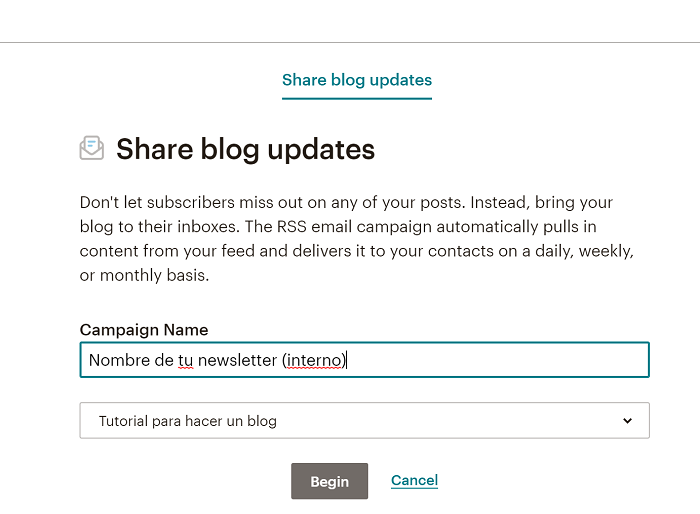
Task: Expand the audience dropdown chevron arrow
Action: (x=627, y=421)
